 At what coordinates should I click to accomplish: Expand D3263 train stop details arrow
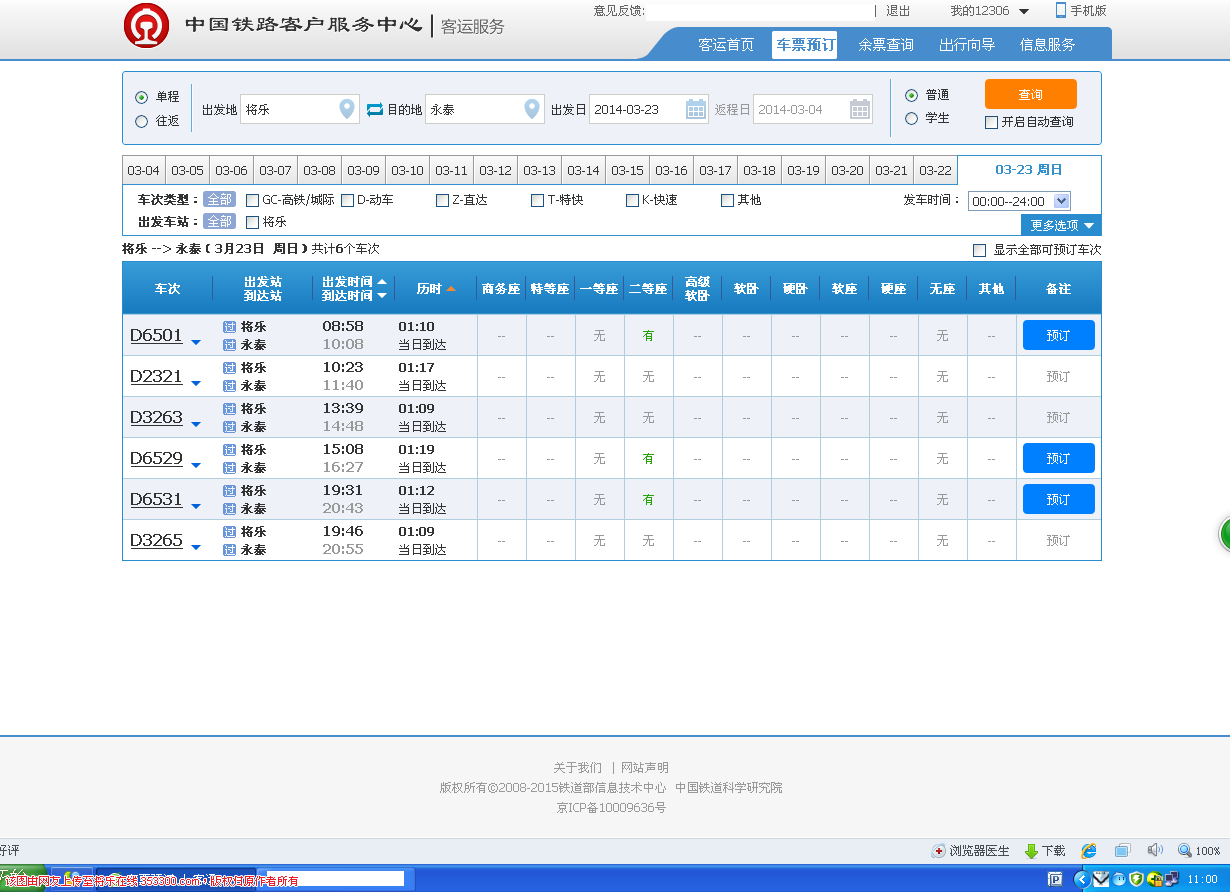click(196, 424)
